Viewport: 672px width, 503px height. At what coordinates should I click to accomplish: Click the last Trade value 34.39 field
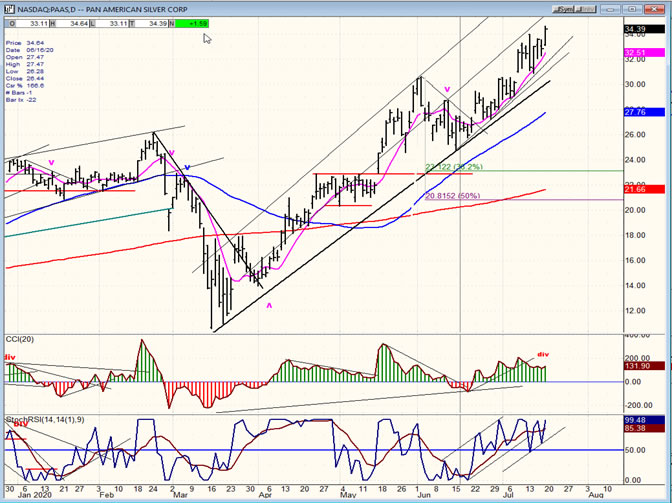coord(152,24)
